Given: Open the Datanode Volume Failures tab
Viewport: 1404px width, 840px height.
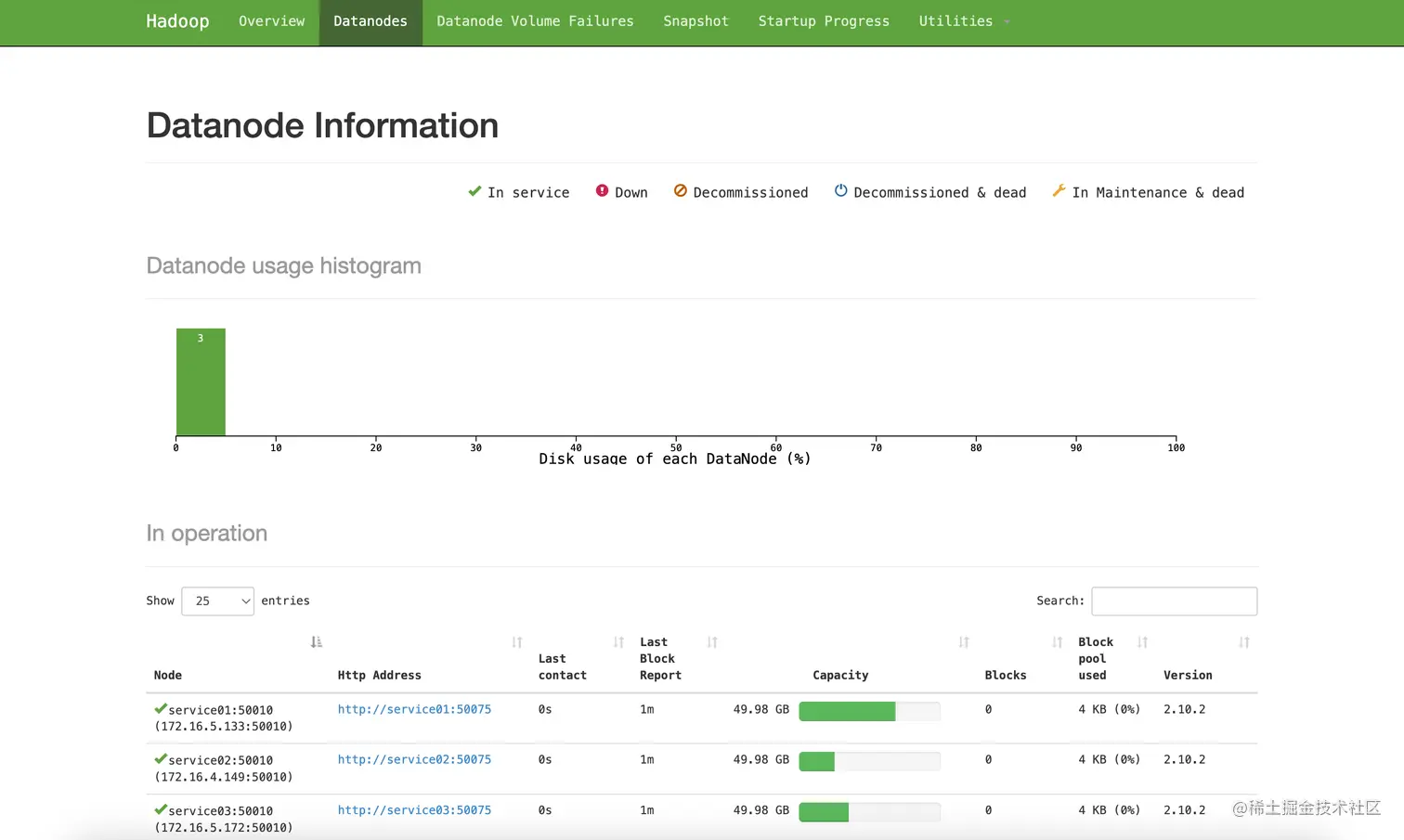Looking at the screenshot, I should (x=535, y=21).
